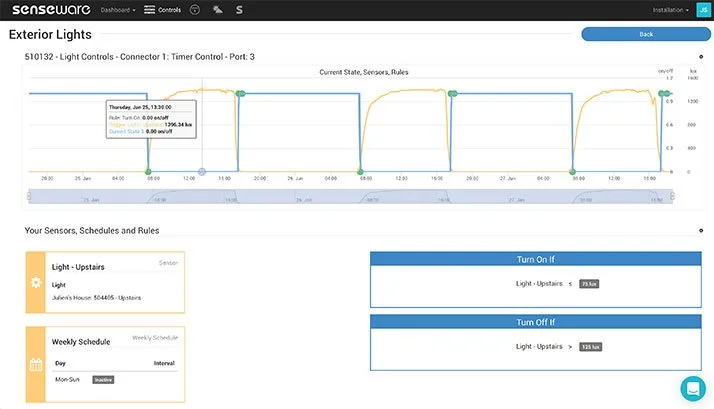Click the Weekly Schedule card title
714x409 pixels.
click(81, 342)
